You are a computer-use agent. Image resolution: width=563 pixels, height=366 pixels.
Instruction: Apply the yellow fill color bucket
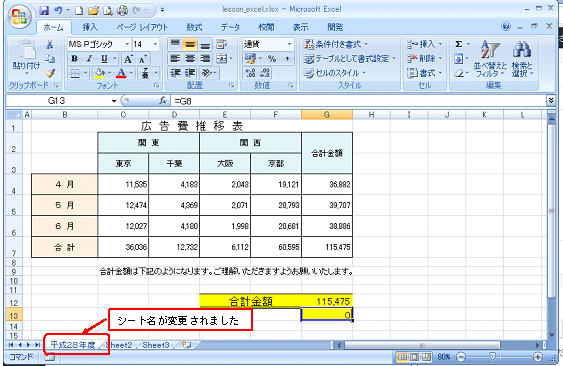click(99, 73)
